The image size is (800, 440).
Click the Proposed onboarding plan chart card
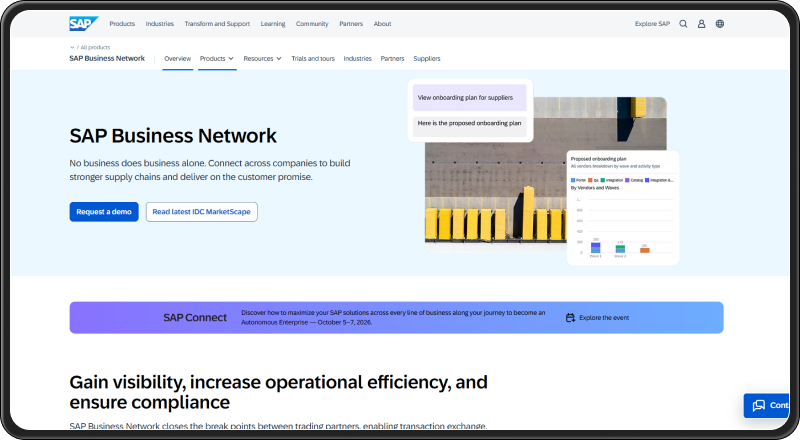(x=623, y=208)
